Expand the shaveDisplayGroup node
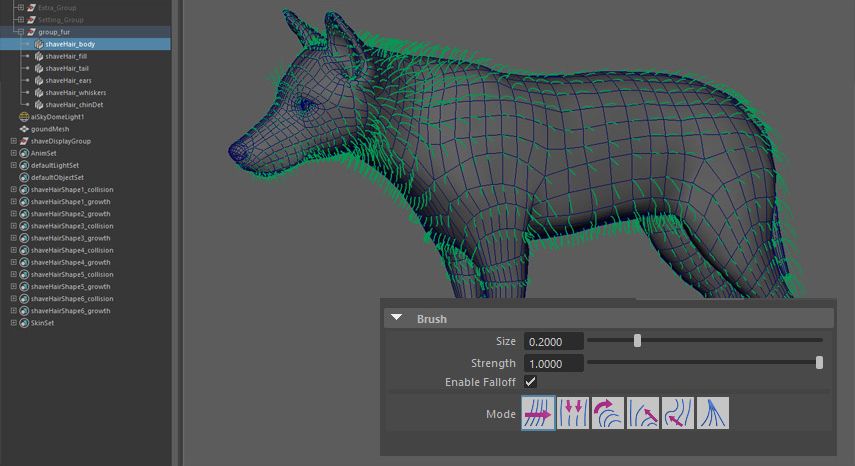The width and height of the screenshot is (855, 466). coord(13,141)
